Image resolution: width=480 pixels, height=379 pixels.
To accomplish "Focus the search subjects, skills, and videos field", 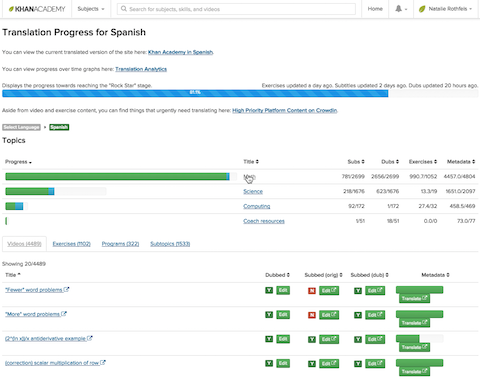I will click(236, 9).
